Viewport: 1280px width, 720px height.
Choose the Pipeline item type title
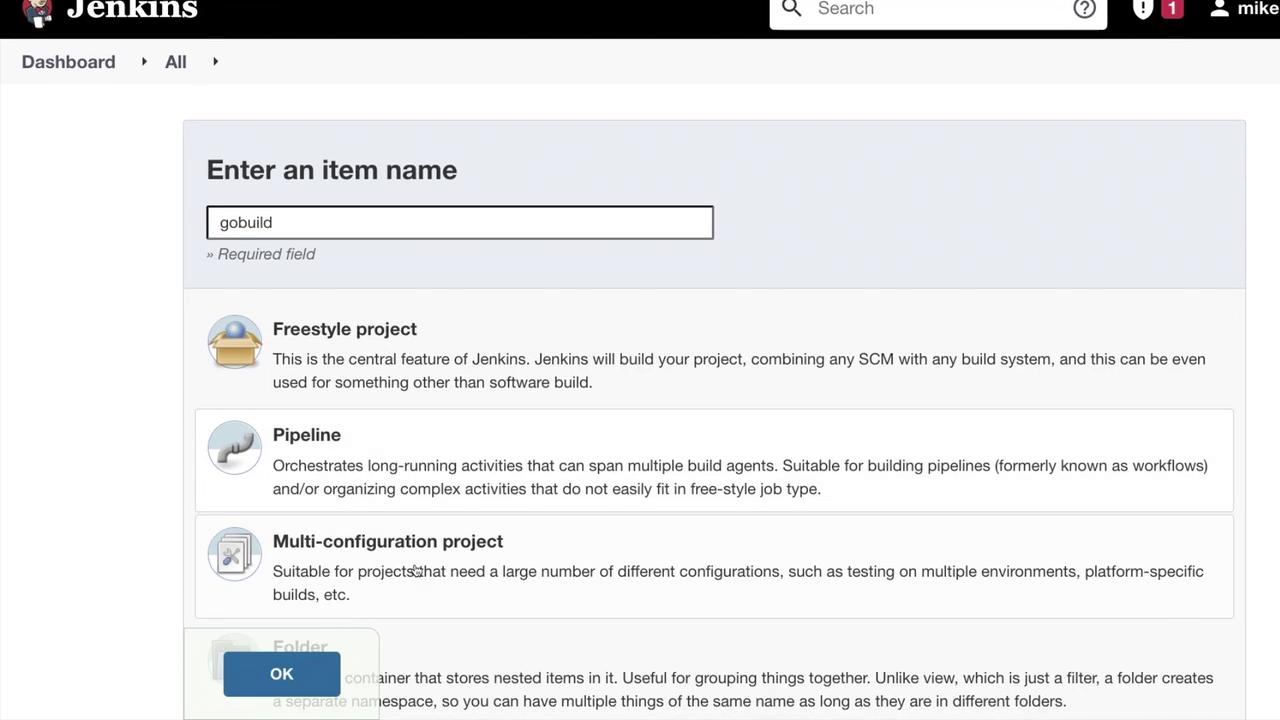[307, 435]
